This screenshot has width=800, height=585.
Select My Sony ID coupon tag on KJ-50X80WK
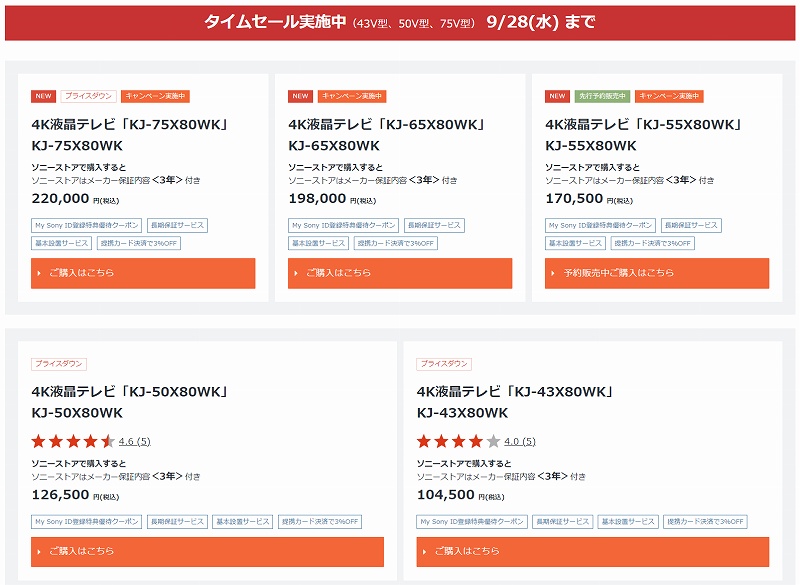[87, 522]
